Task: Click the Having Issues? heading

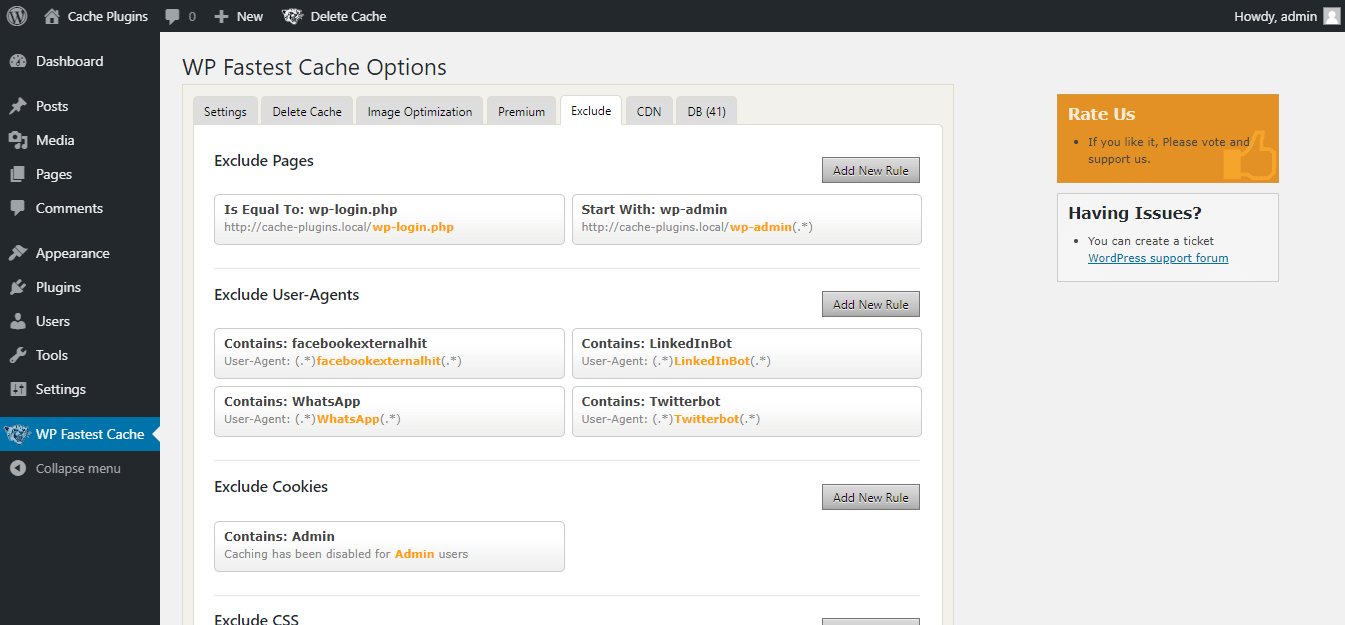Action: coord(1135,213)
